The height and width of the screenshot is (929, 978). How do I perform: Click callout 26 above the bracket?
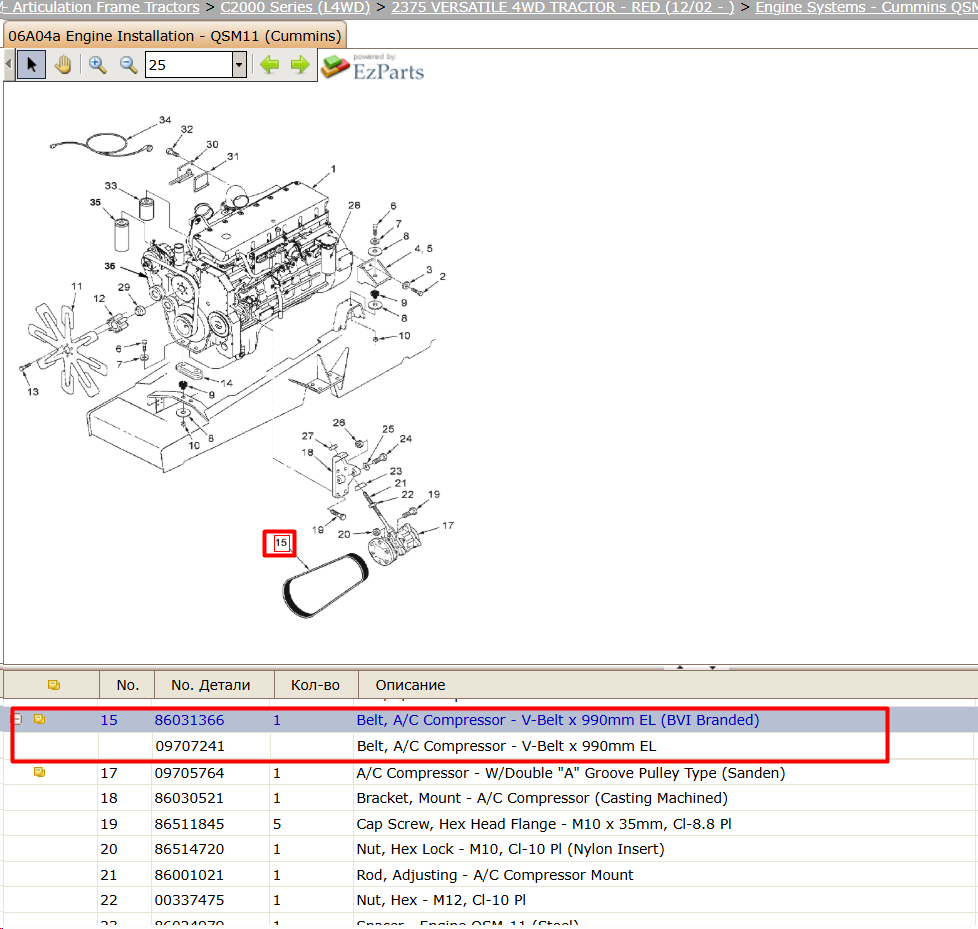(x=339, y=422)
